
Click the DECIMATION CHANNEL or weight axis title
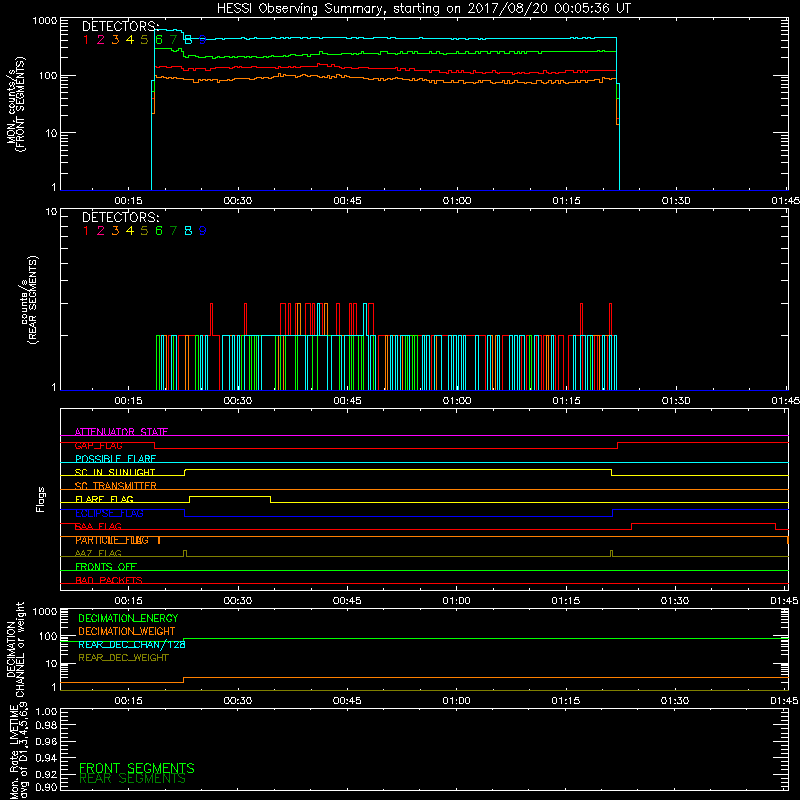coord(15,649)
